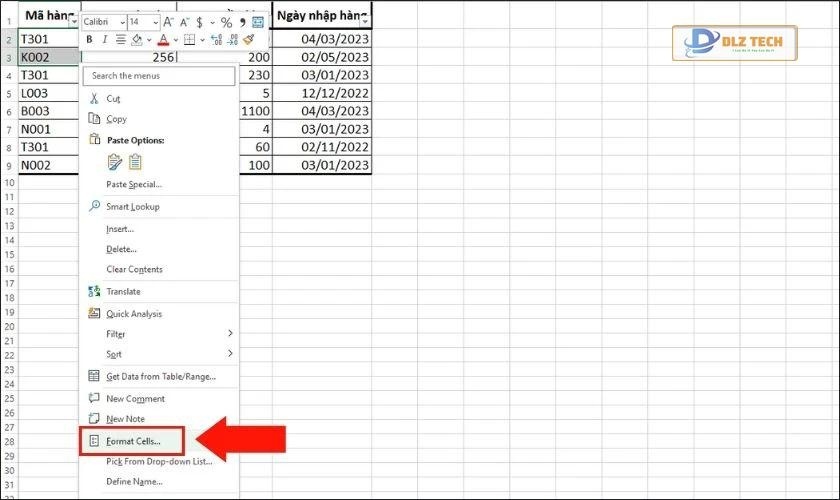Image resolution: width=840 pixels, height=500 pixels.
Task: Apply Accounting Number Format dollar icon
Action: point(200,22)
